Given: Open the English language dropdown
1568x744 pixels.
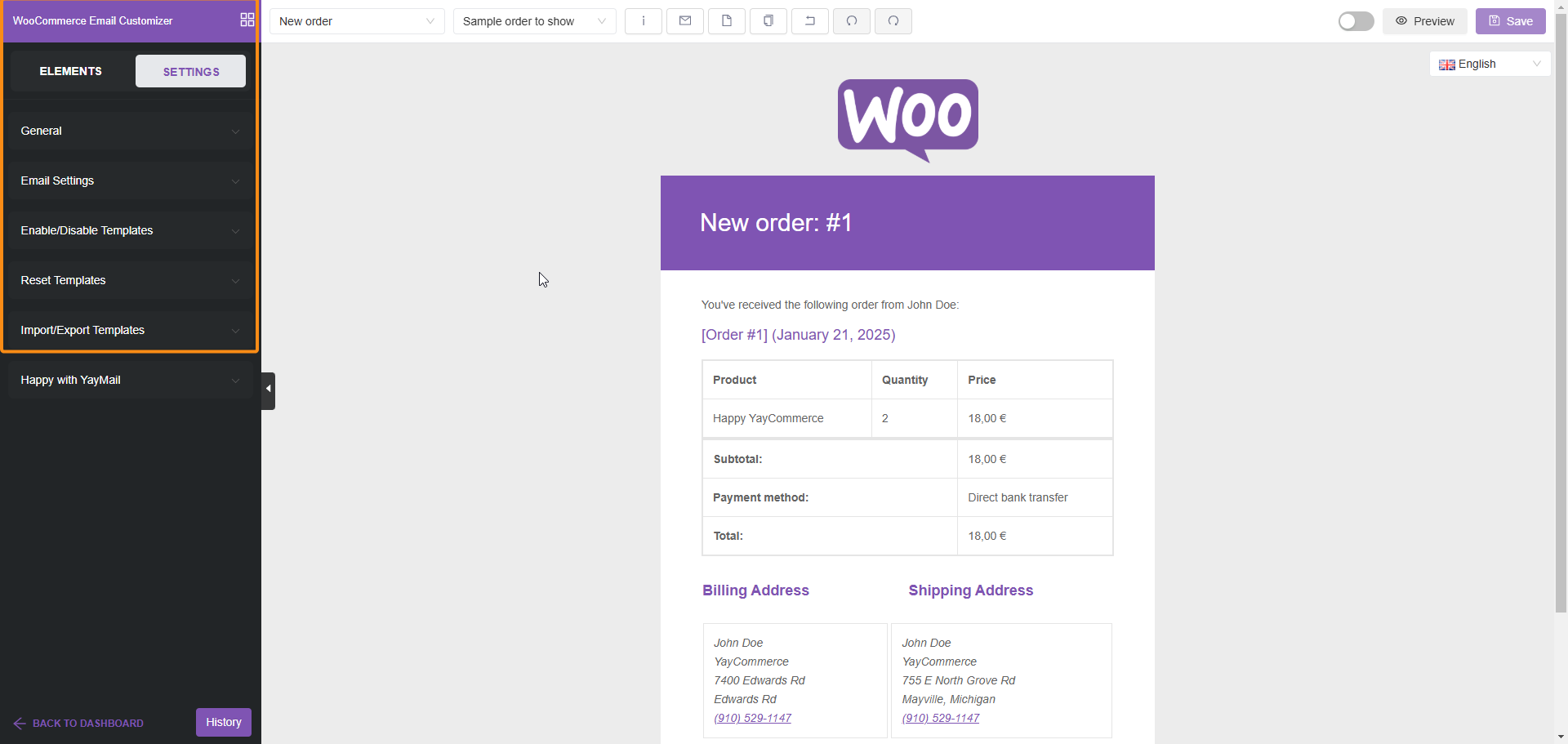Looking at the screenshot, I should pos(1490,64).
